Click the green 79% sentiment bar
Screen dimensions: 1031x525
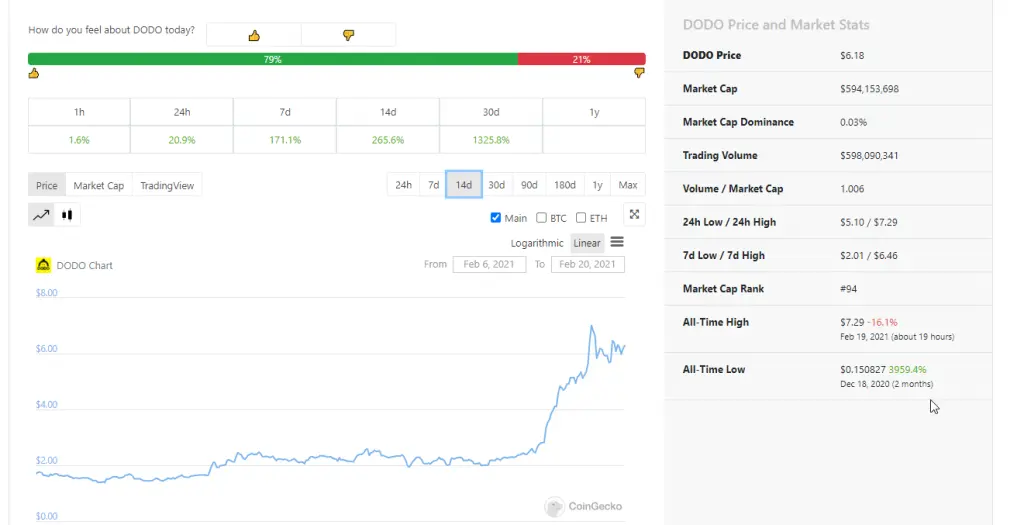[x=273, y=59]
